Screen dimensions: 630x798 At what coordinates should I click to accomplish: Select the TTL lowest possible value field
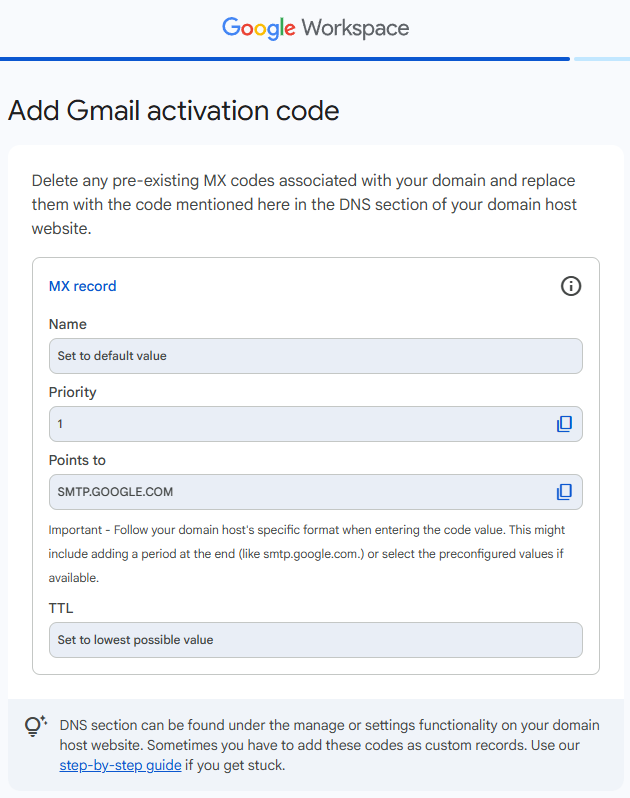point(316,640)
